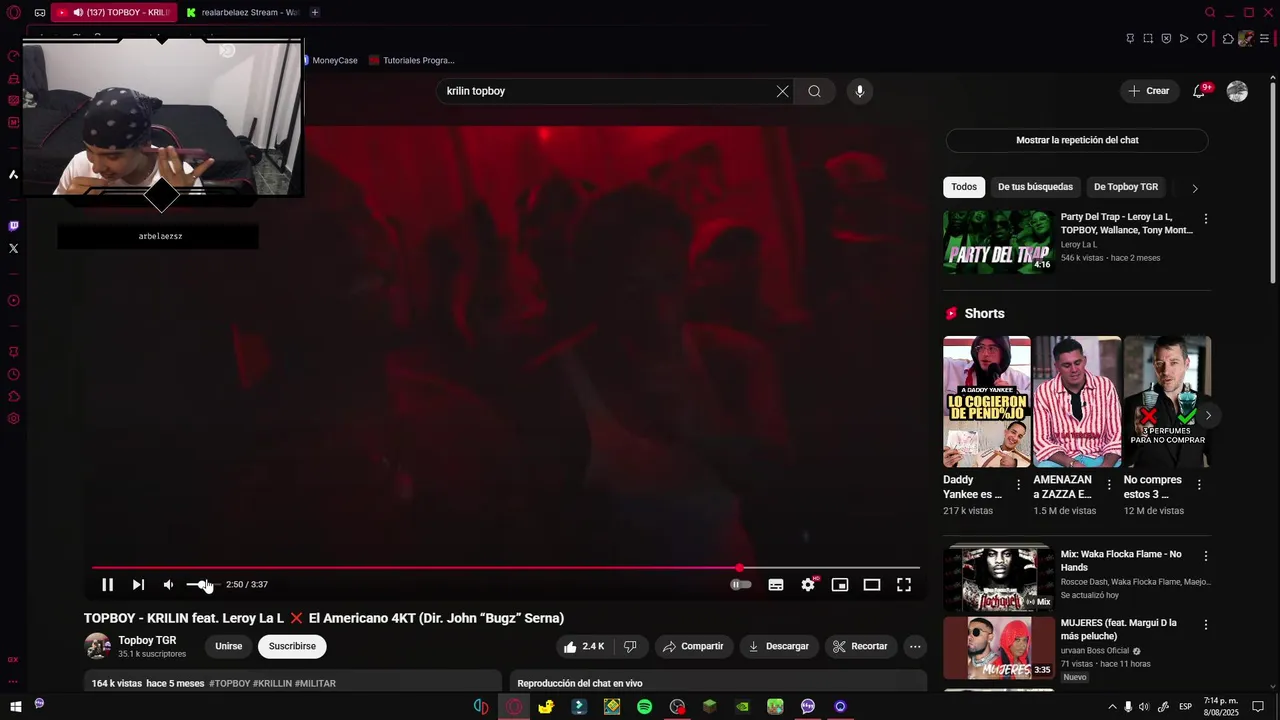Open X in the Opera sidebar
The height and width of the screenshot is (720, 1280).
click(x=13, y=248)
